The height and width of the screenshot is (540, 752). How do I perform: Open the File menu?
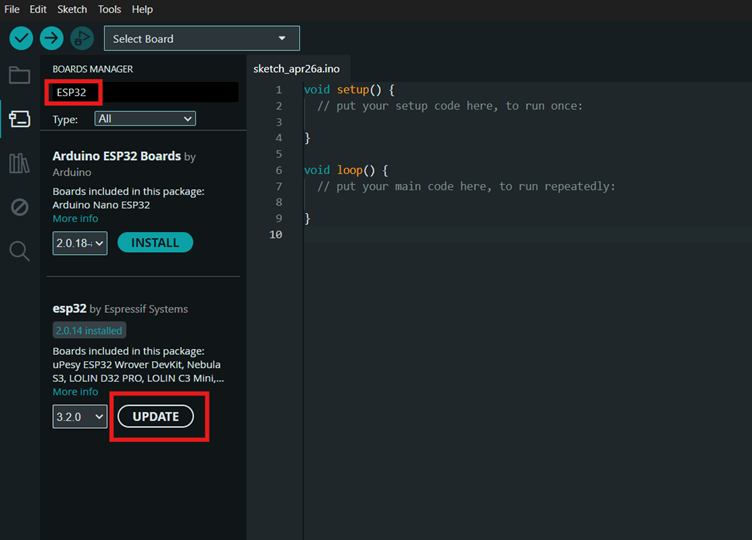12,9
